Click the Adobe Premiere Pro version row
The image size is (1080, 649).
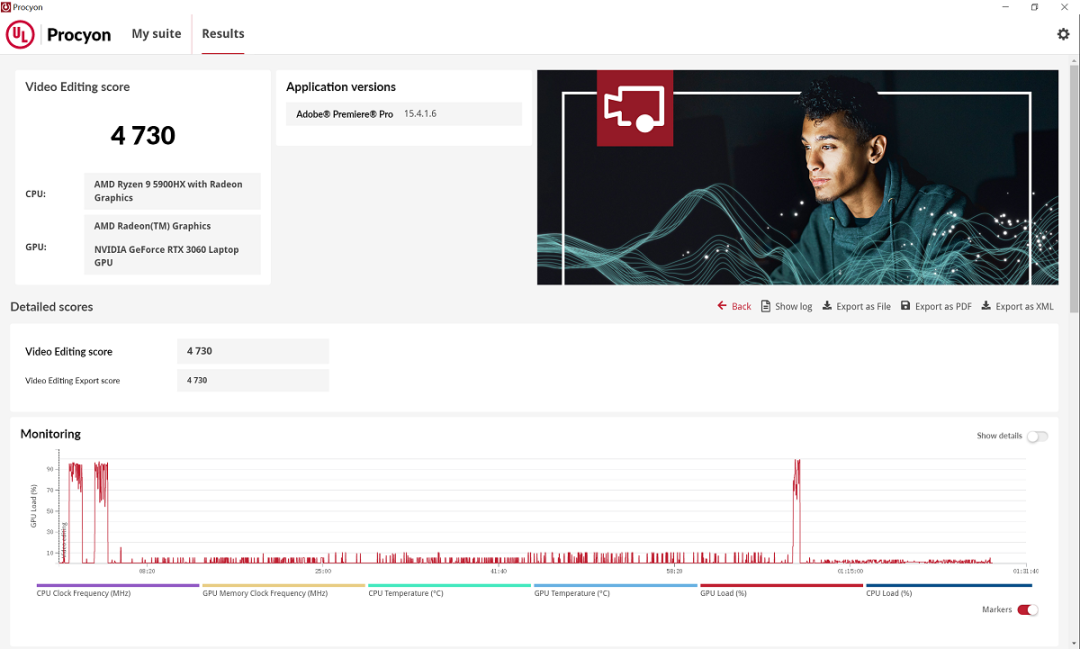pyautogui.click(x=404, y=114)
